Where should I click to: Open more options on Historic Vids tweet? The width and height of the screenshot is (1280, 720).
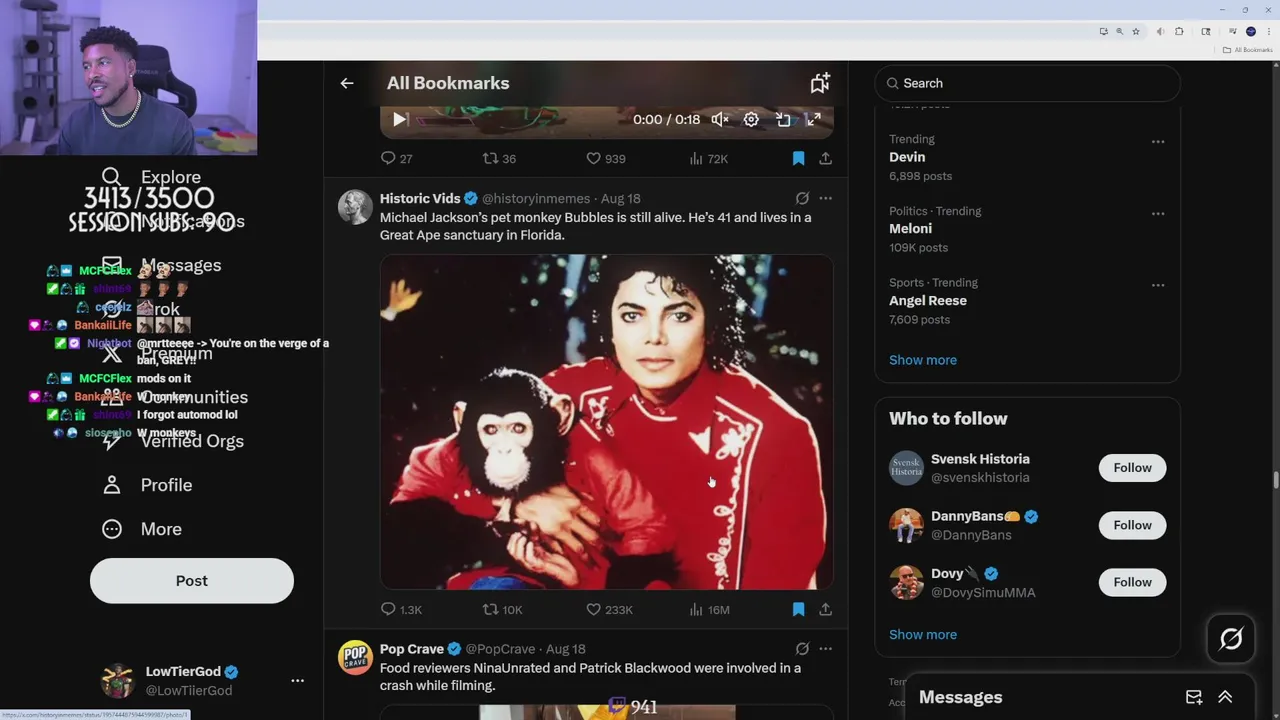(x=825, y=198)
